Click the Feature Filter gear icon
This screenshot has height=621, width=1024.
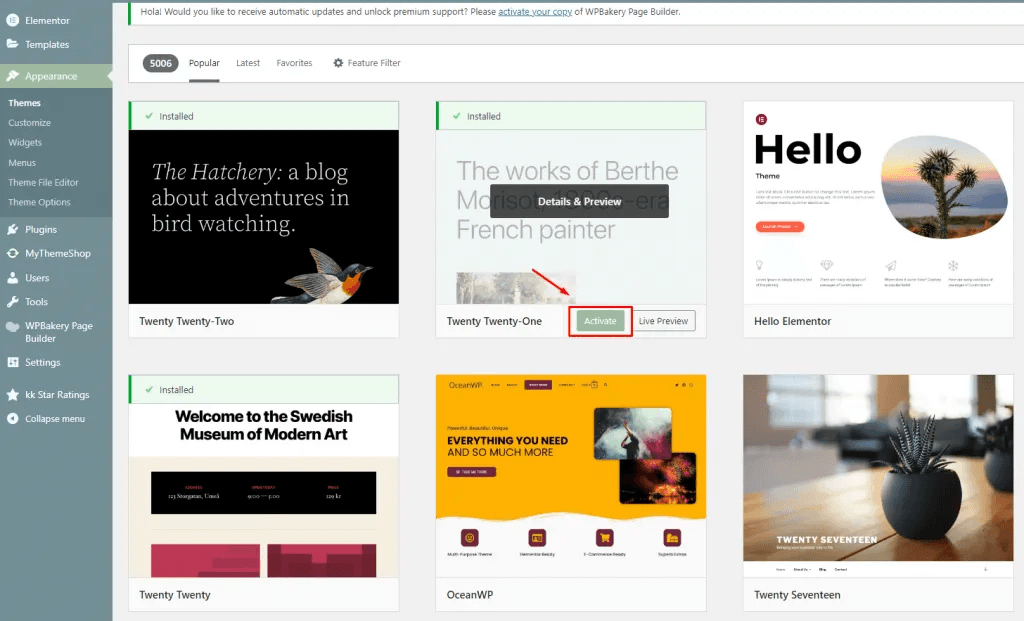338,63
